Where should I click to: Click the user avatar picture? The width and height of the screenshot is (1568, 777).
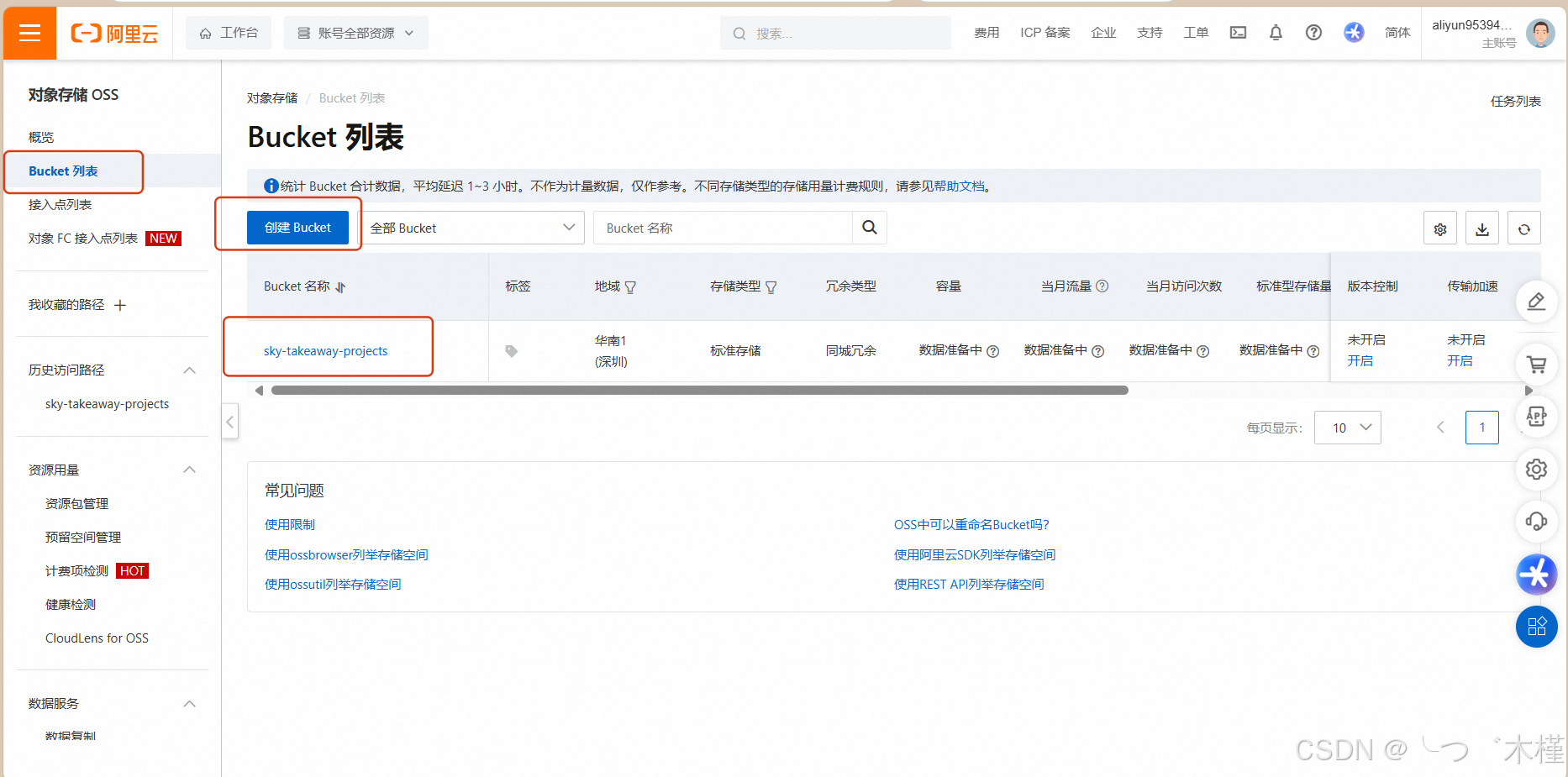pos(1540,34)
